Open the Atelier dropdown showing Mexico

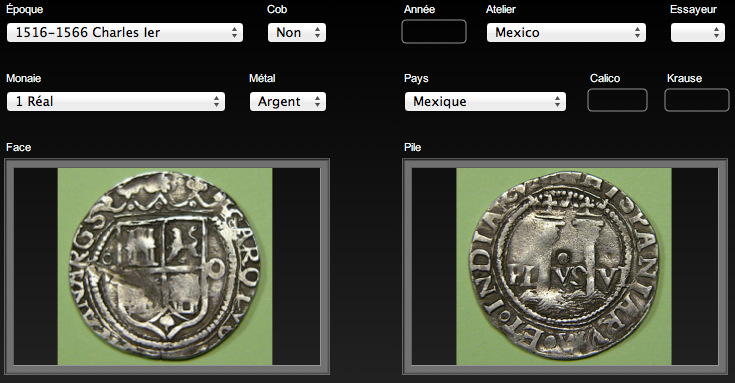coord(566,32)
